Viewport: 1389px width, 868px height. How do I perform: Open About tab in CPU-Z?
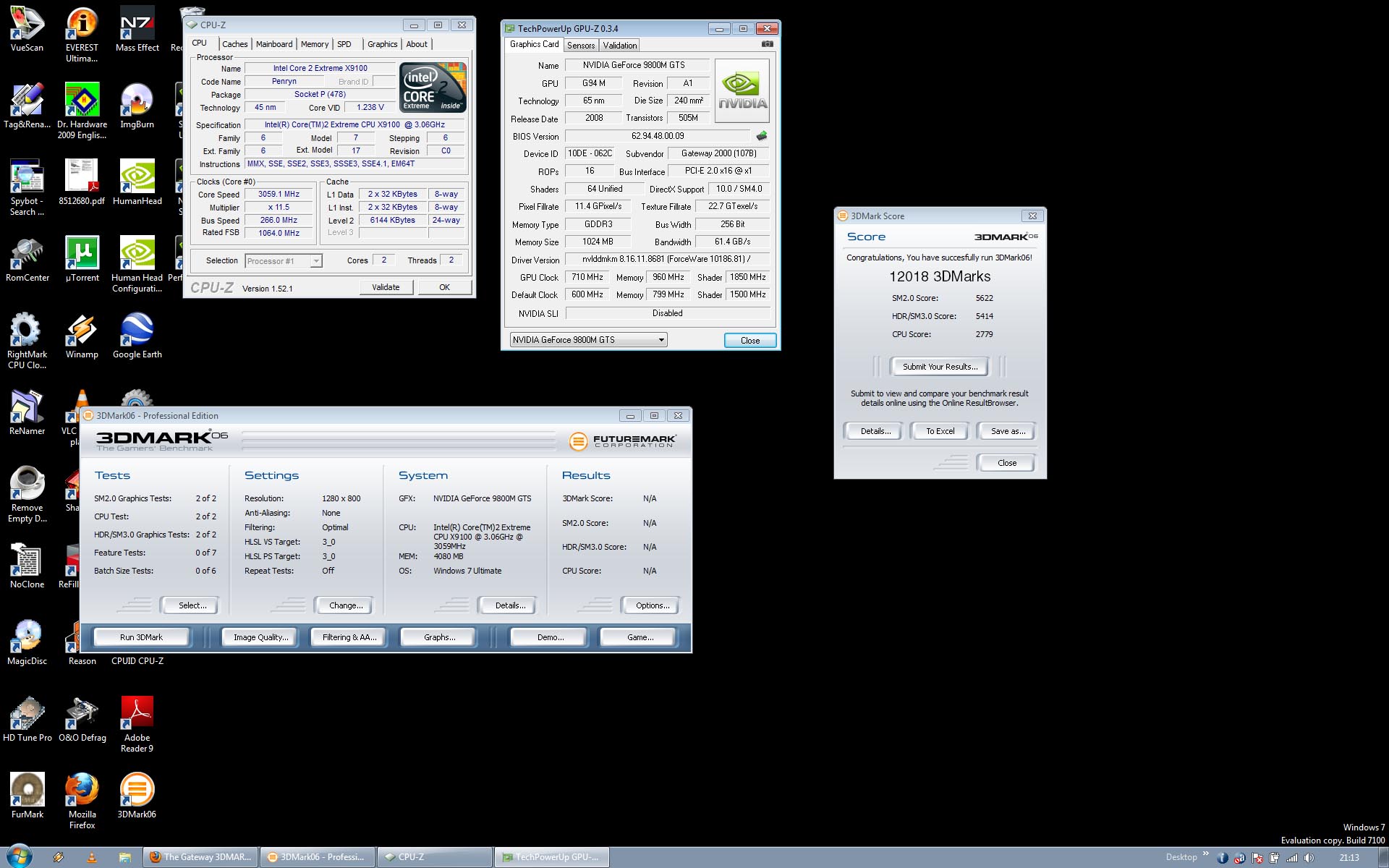(x=417, y=44)
